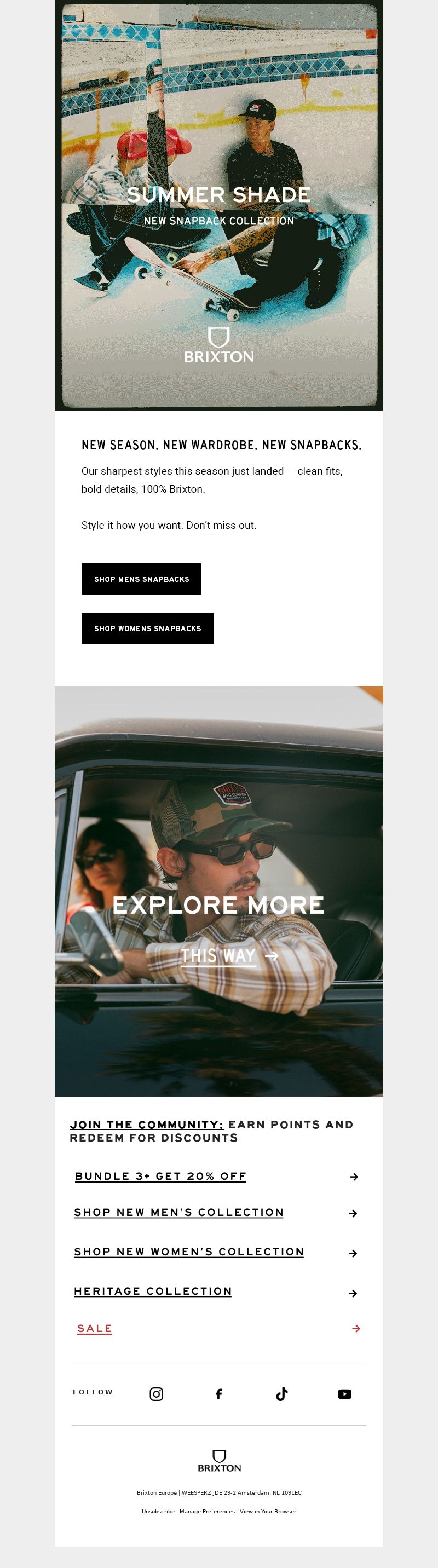Image resolution: width=438 pixels, height=1568 pixels.
Task: Click the Summer Shade hero image
Action: point(219,205)
